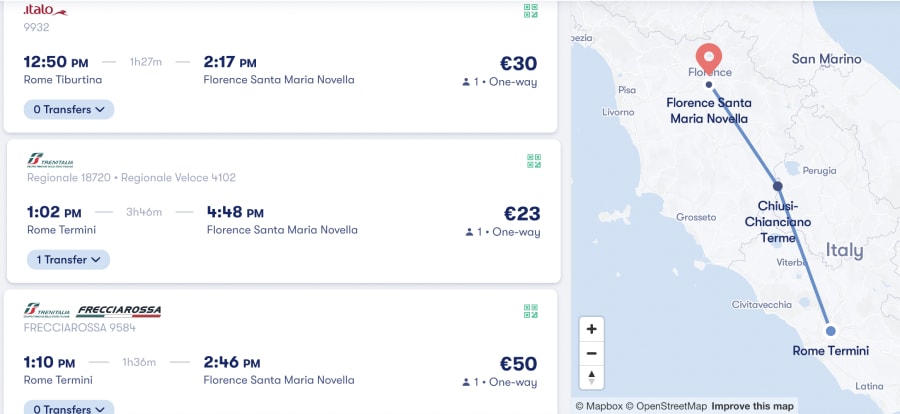The height and width of the screenshot is (414, 900).
Task: Click the Frecciarossa logo
Action: pyautogui.click(x=119, y=311)
